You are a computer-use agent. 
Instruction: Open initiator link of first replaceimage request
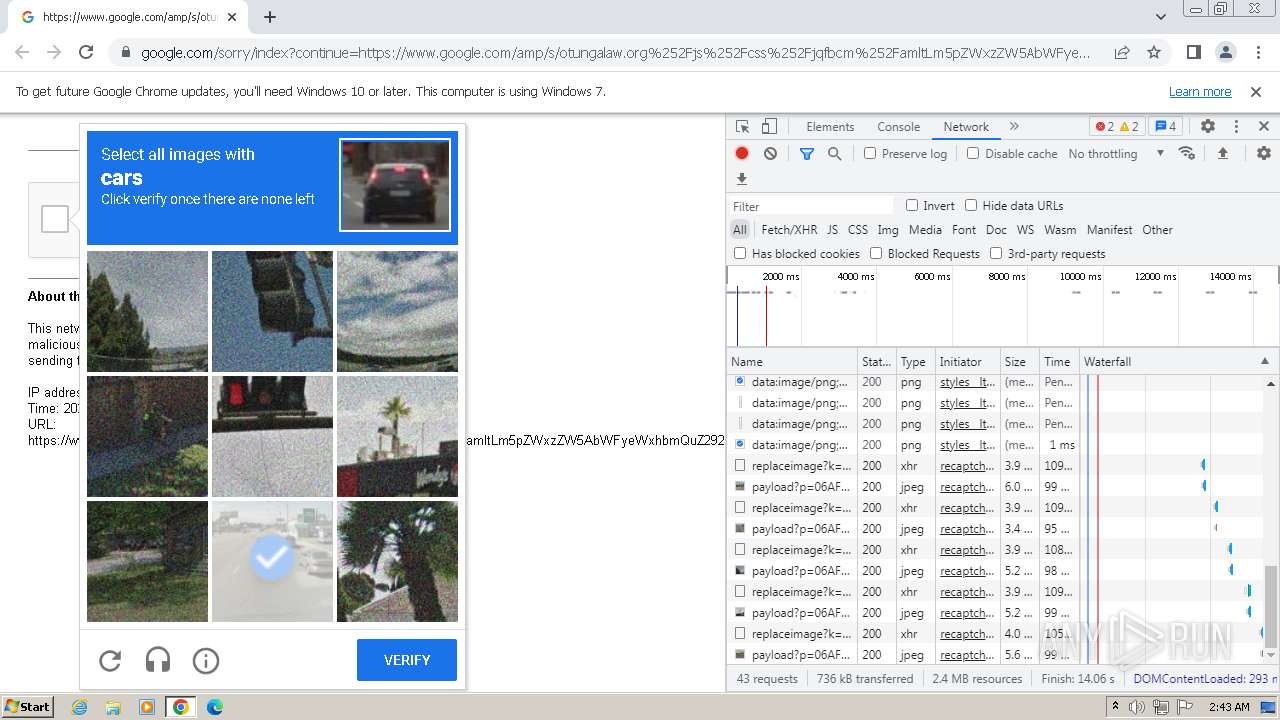[x=967, y=466]
